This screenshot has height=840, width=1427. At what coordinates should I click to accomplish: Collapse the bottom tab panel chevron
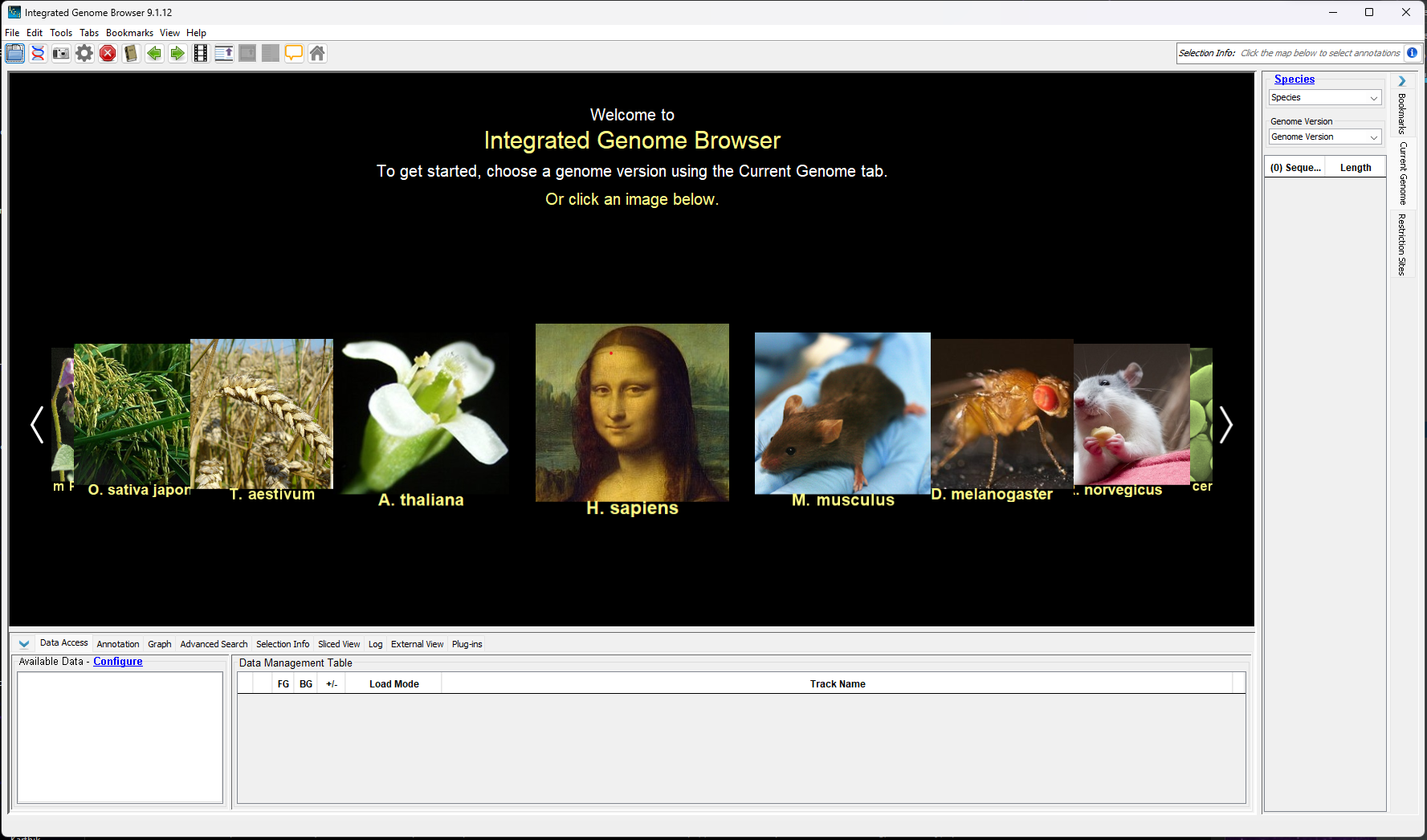(24, 644)
